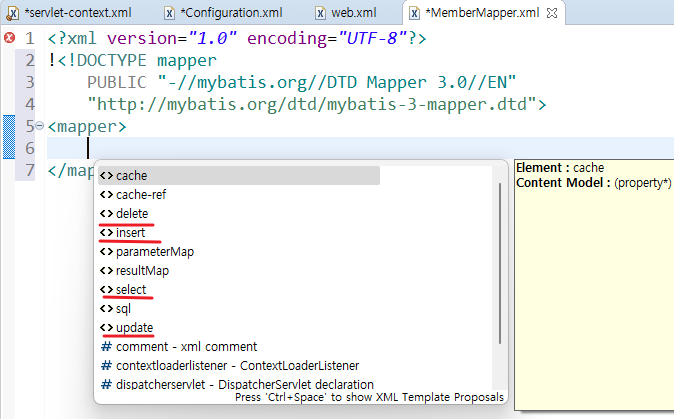Click line number 3 in the gutter
The image size is (674, 419).
[x=29, y=82]
